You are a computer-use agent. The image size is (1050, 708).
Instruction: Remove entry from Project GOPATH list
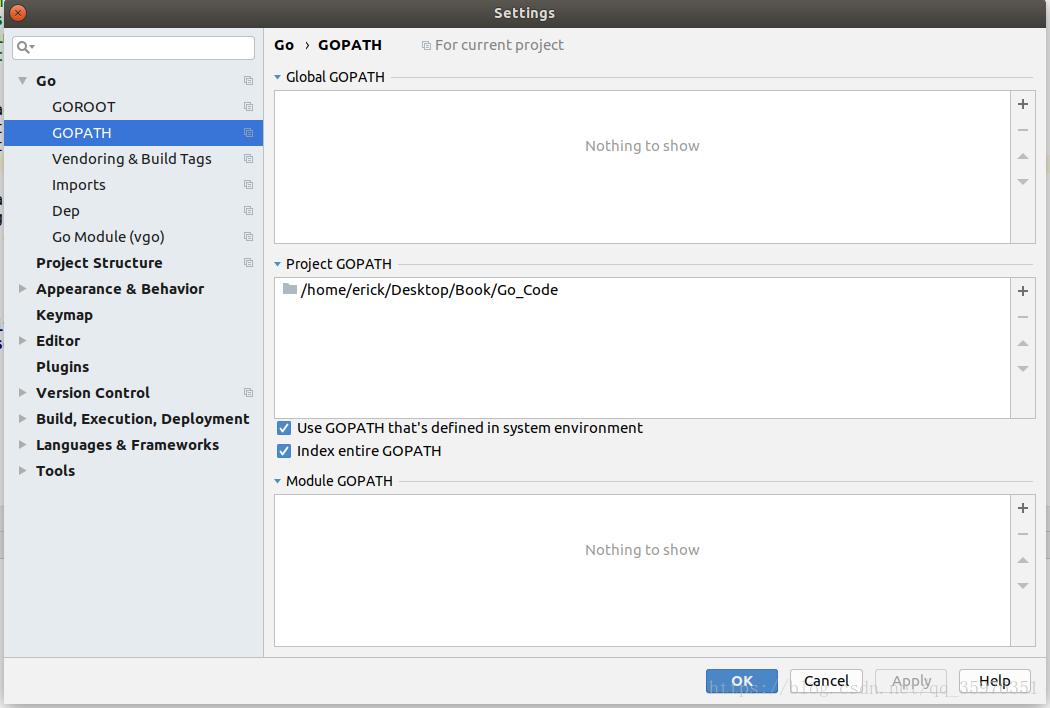(x=1023, y=317)
